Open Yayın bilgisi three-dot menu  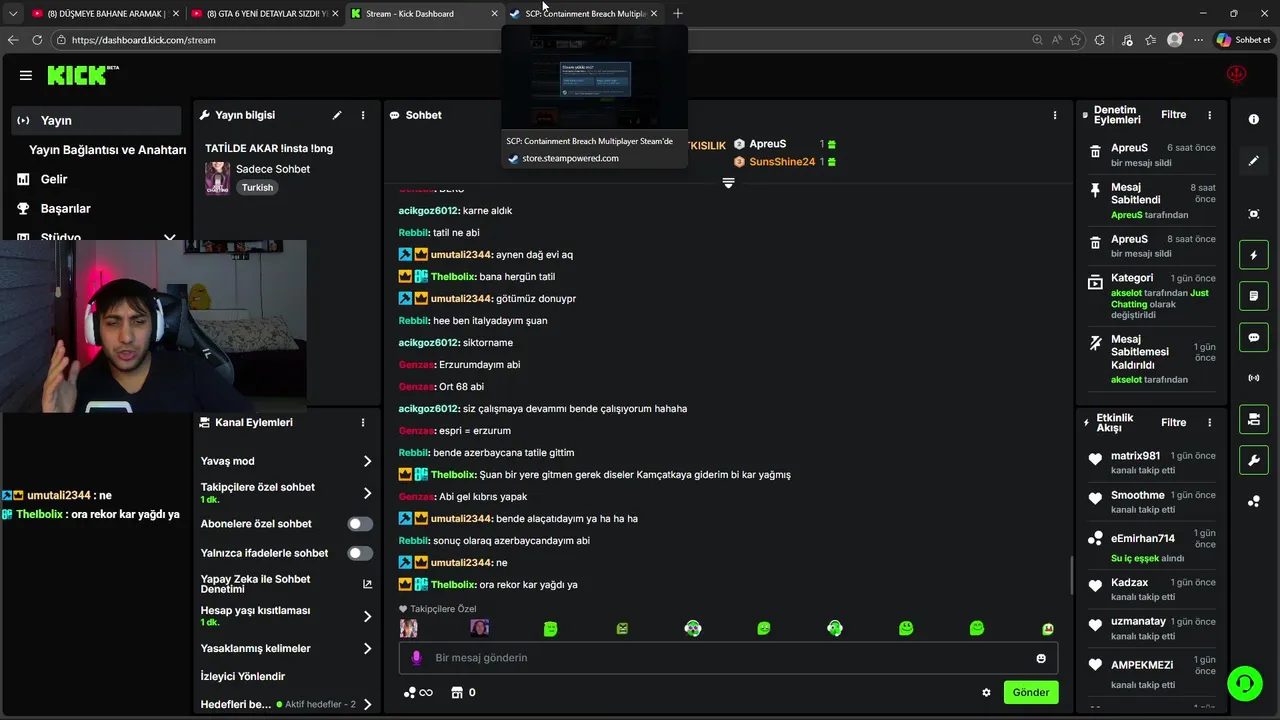pos(363,115)
